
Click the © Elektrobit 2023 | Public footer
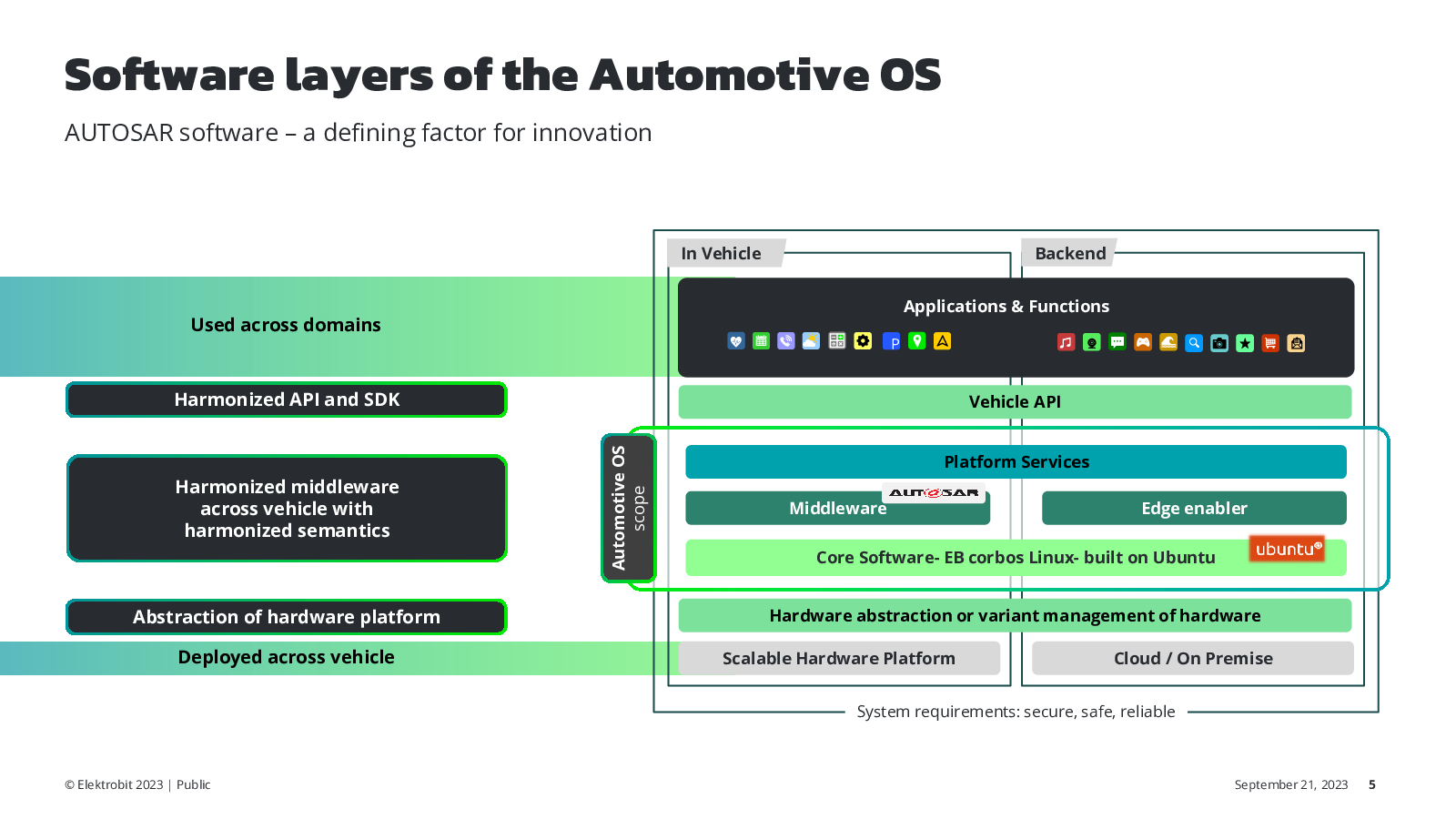[137, 784]
